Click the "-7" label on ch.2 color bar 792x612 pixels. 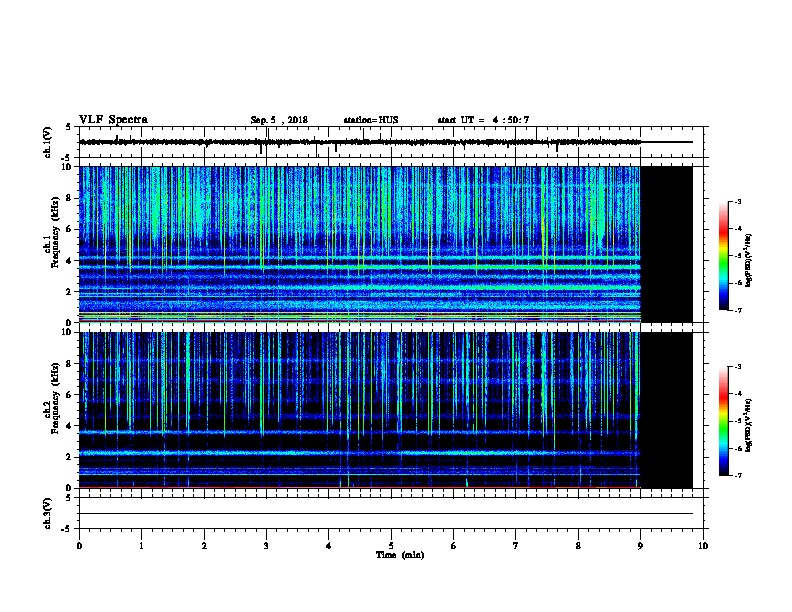[737, 475]
